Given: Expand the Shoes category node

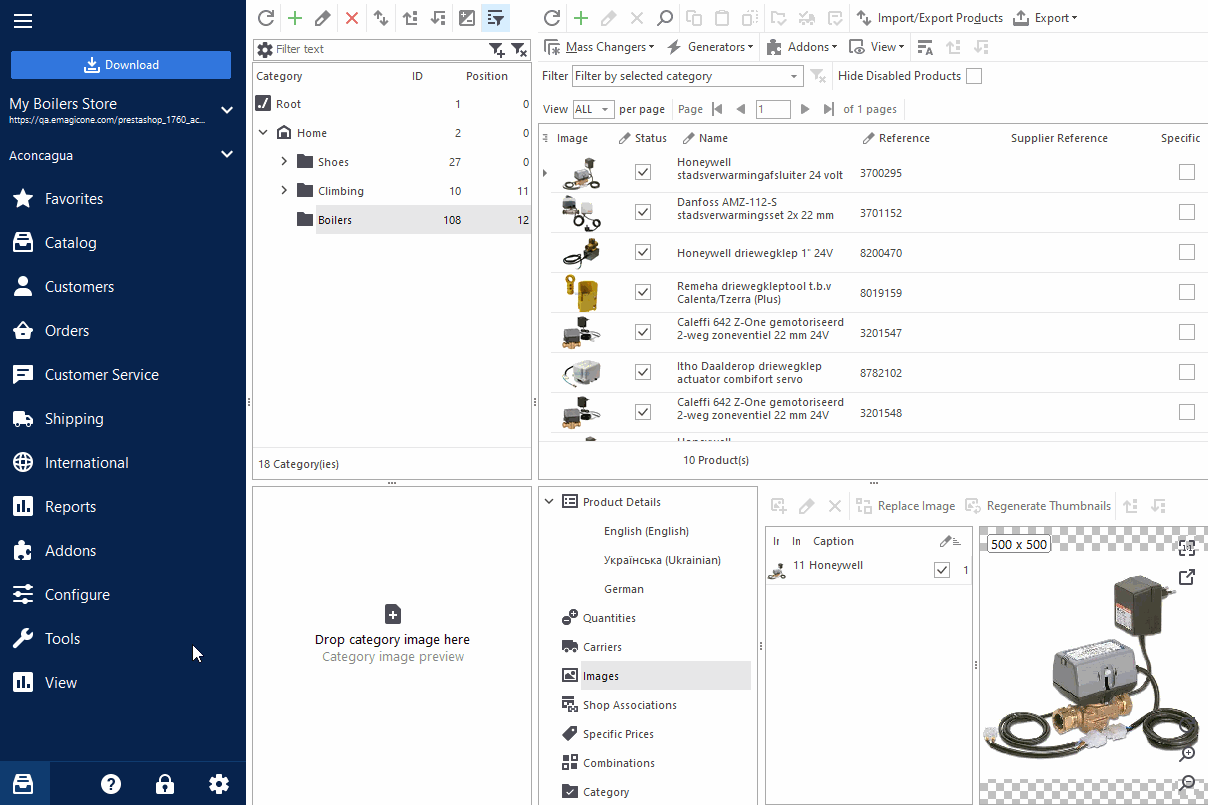Looking at the screenshot, I should point(284,161).
